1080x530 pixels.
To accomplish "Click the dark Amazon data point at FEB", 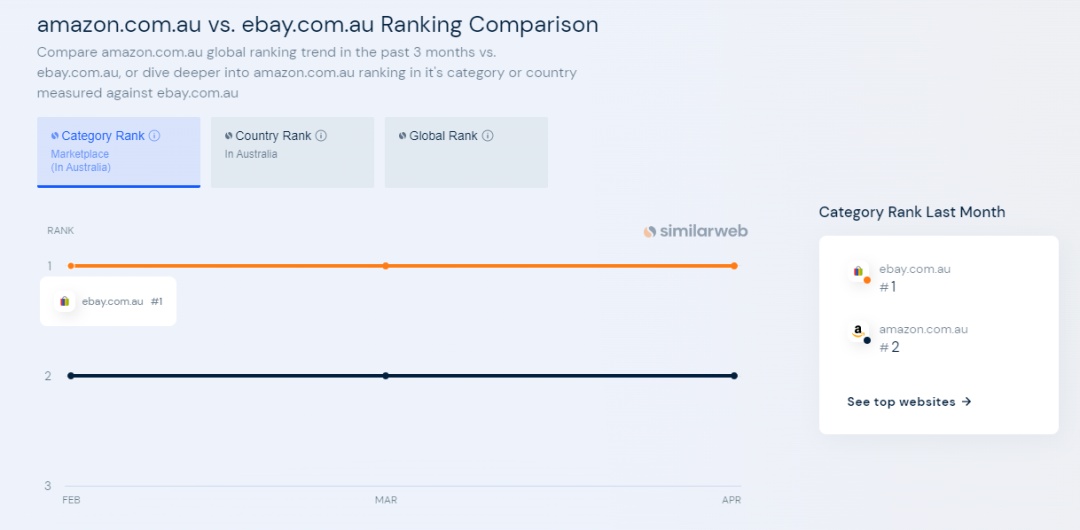I will coord(70,376).
